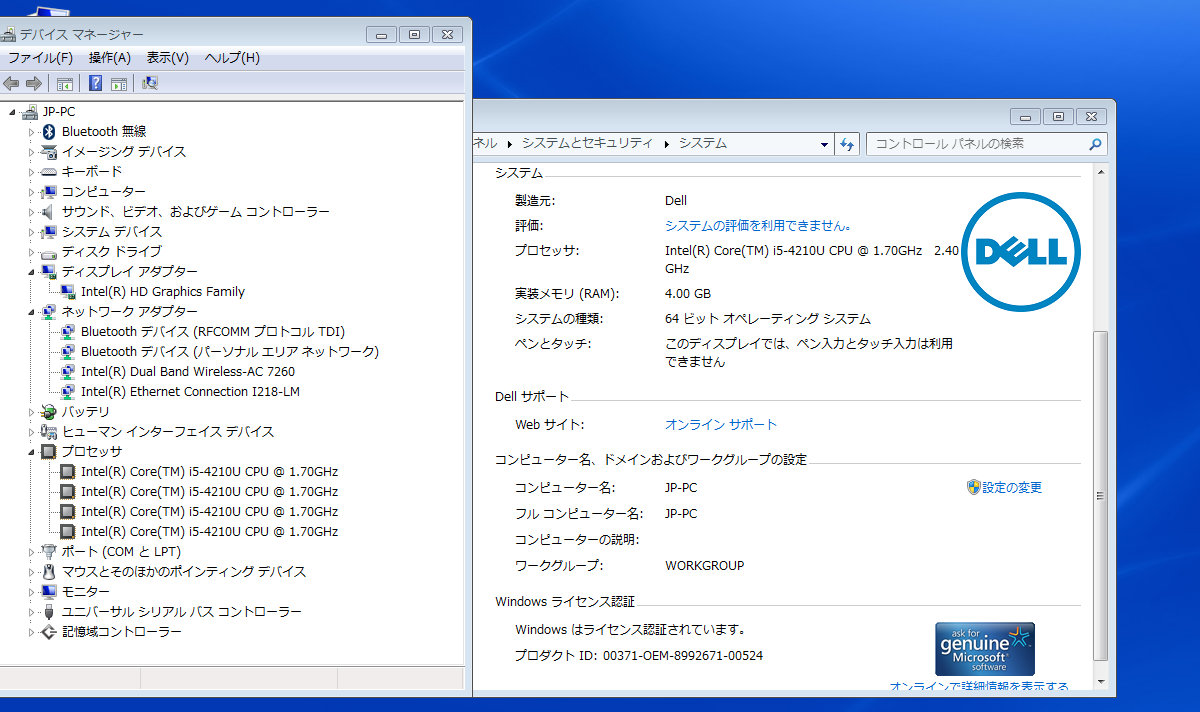Click the 4.00 GB memory value

pyautogui.click(x=688, y=294)
